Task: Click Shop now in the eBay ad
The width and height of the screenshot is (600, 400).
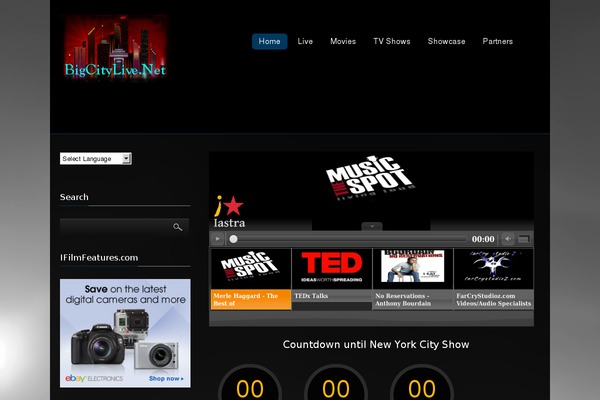Action: pos(166,379)
